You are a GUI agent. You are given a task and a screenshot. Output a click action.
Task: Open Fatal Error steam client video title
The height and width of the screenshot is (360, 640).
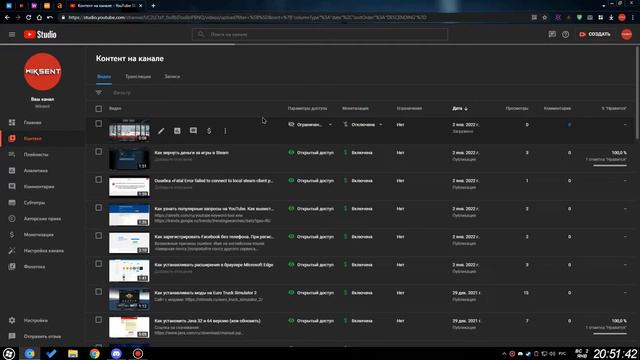214,180
